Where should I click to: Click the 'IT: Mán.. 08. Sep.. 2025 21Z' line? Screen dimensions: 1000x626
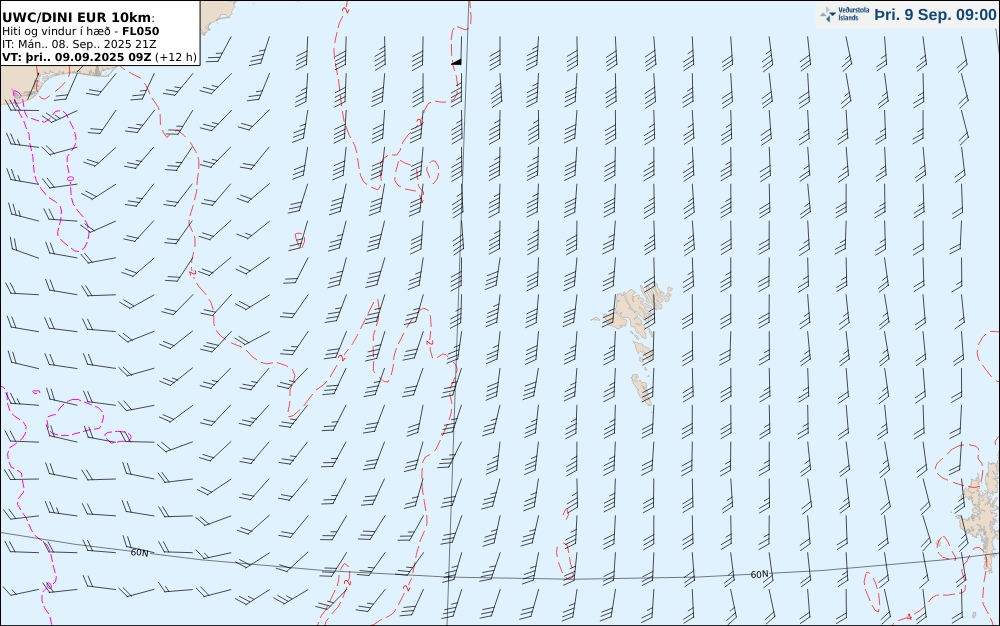79,44
